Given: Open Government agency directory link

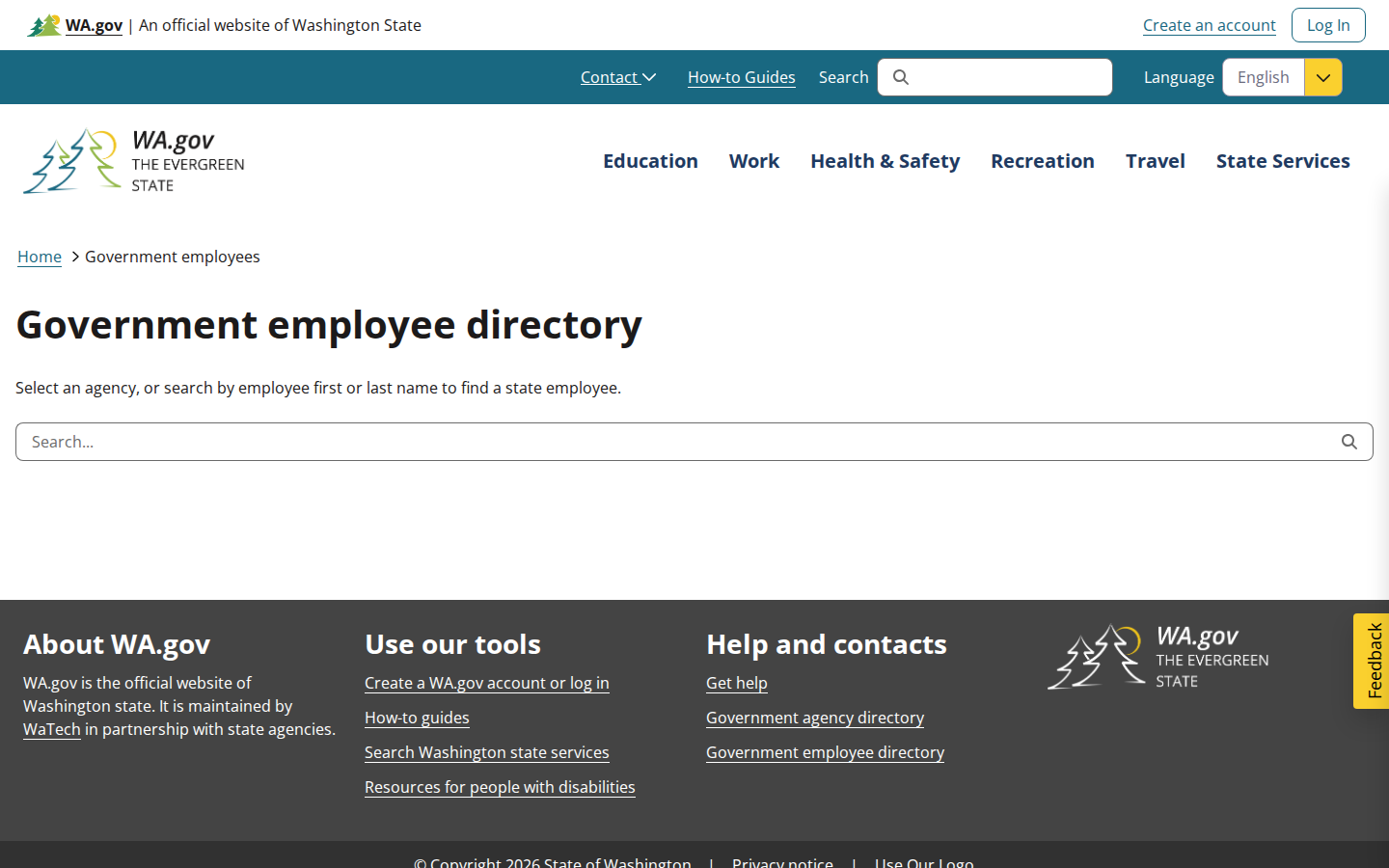Looking at the screenshot, I should tap(815, 718).
